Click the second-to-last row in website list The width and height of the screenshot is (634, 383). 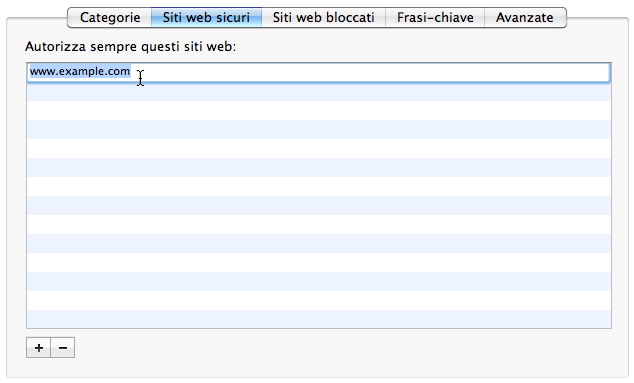pyautogui.click(x=319, y=300)
